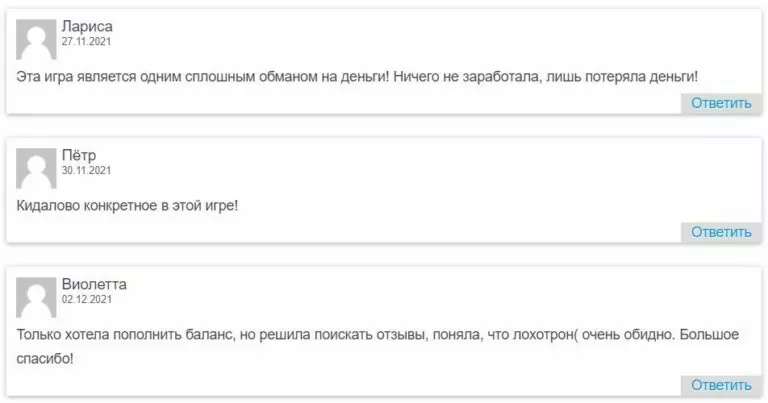The image size is (768, 403).
Task: Click the comment date 27.11.2021
Action: (86, 41)
